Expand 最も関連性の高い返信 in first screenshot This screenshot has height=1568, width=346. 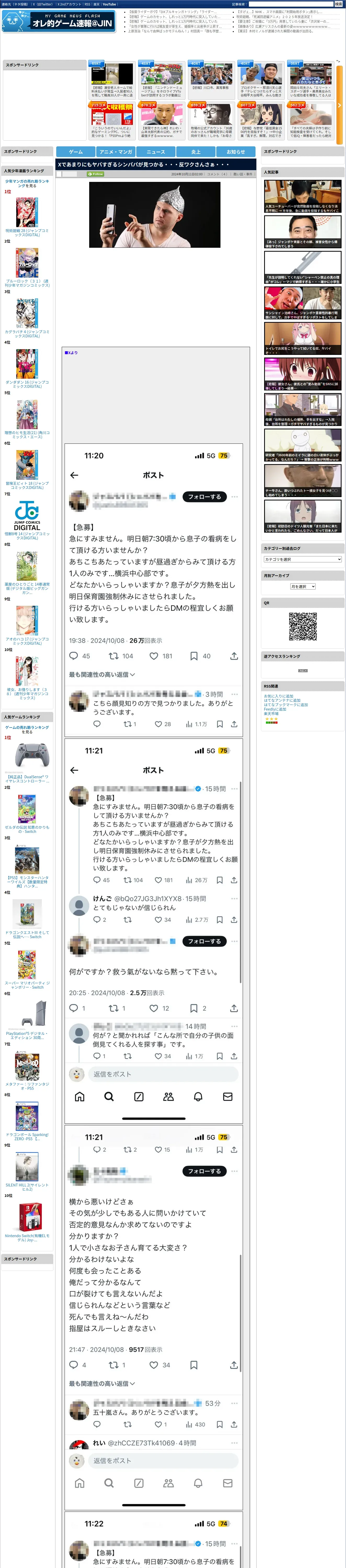[x=102, y=675]
